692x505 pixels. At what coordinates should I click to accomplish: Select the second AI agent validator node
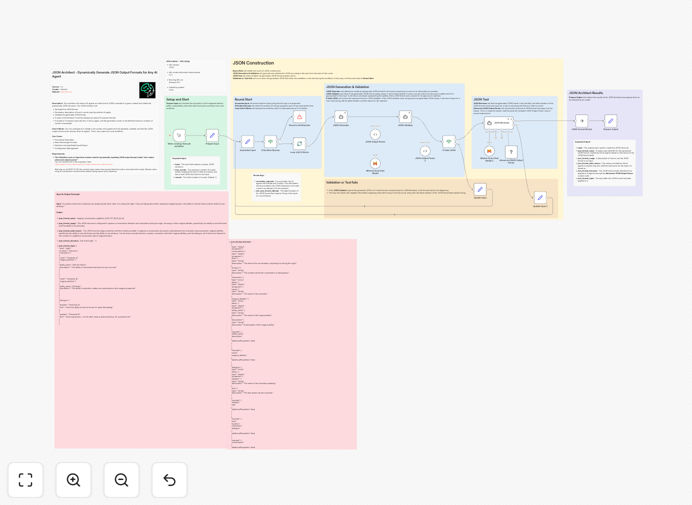click(405, 117)
